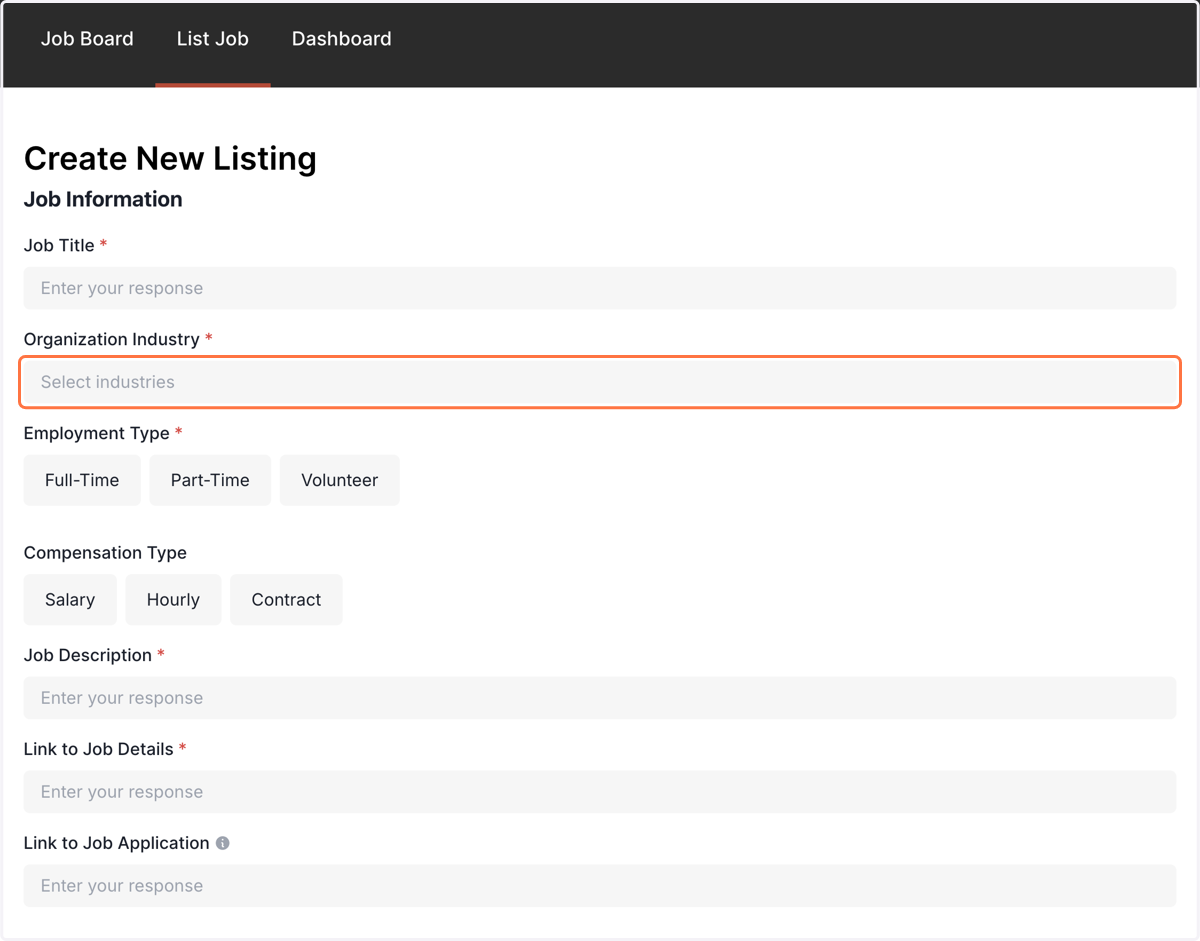Click the Organization Industry label

pyautogui.click(x=112, y=339)
